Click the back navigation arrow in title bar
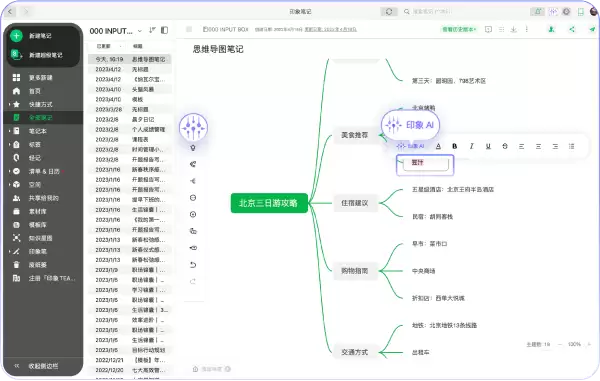600x381 pixels. coord(10,11)
